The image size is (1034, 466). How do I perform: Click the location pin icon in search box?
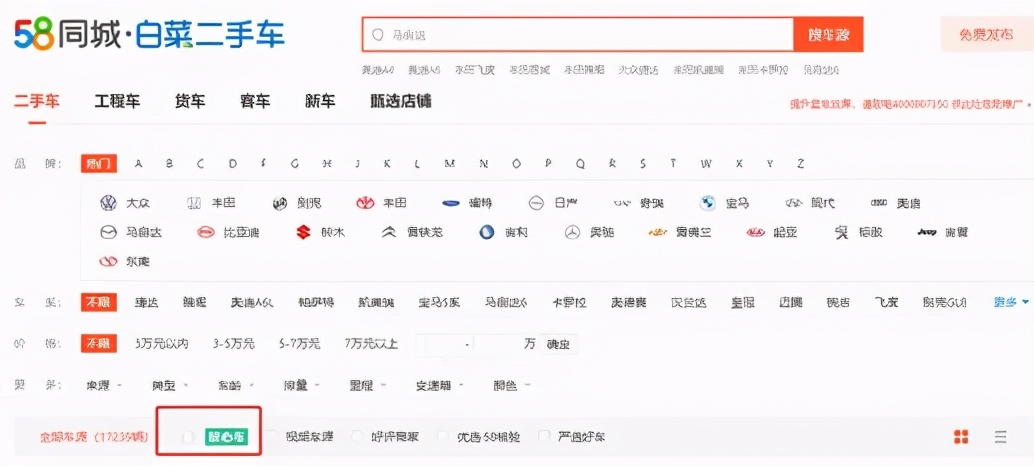click(x=378, y=34)
